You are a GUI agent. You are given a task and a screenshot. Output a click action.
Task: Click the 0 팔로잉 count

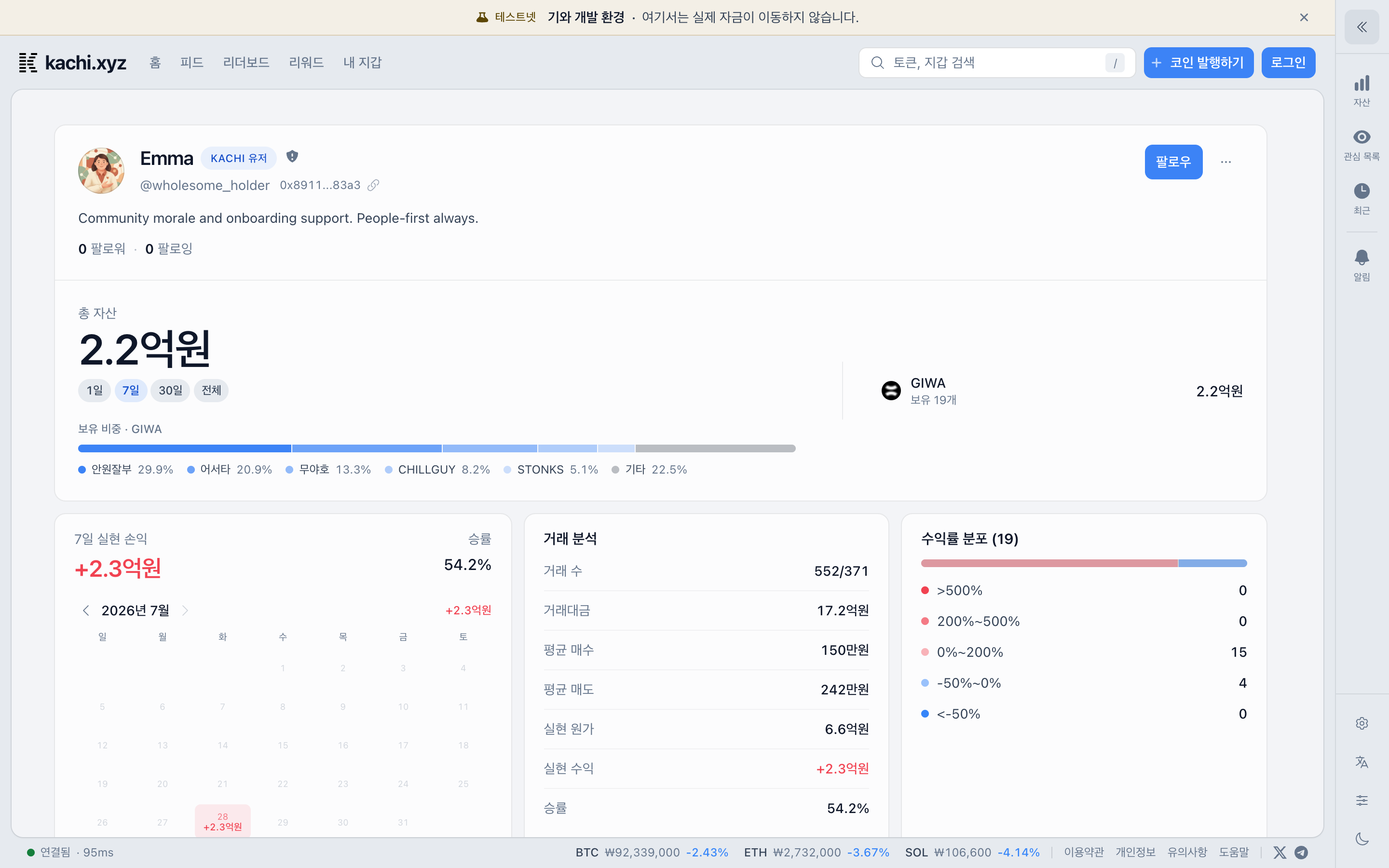169,248
